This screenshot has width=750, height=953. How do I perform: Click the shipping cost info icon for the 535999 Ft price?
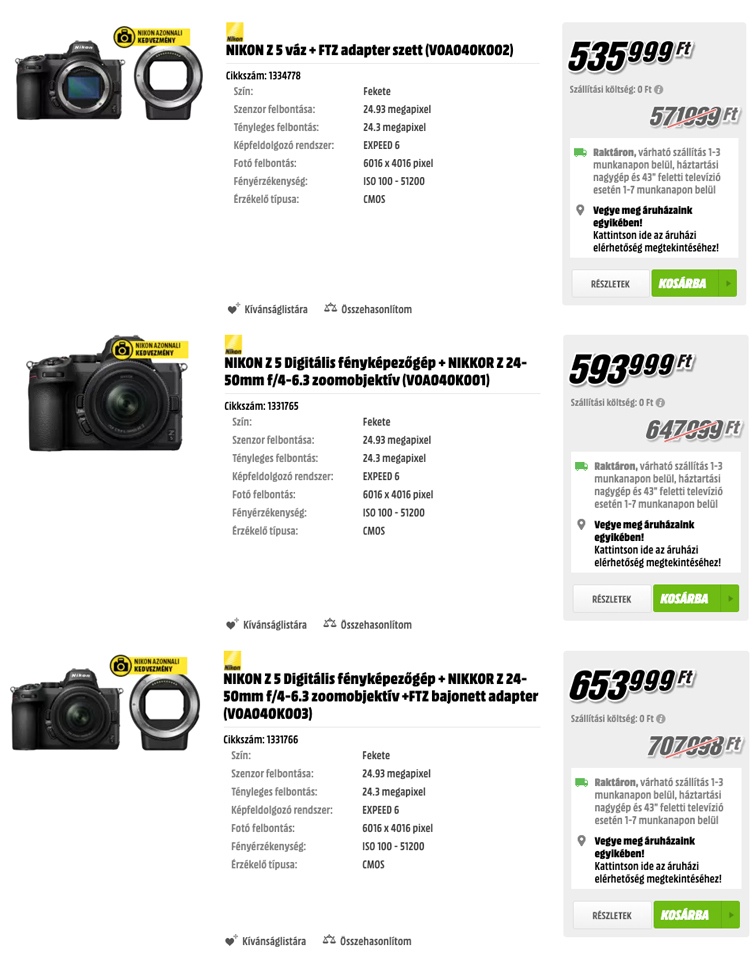659,89
